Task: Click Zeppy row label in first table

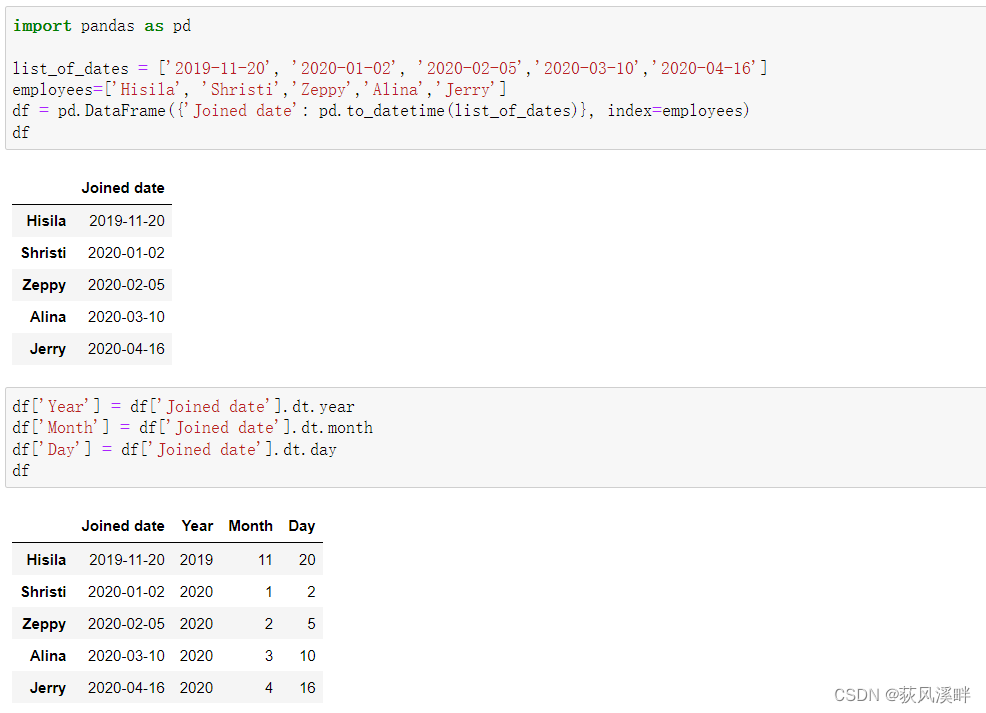Action: pyautogui.click(x=44, y=285)
